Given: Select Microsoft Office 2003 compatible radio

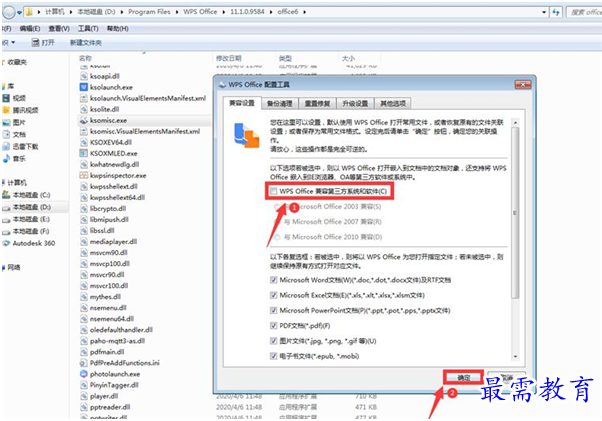Looking at the screenshot, I should pos(277,206).
